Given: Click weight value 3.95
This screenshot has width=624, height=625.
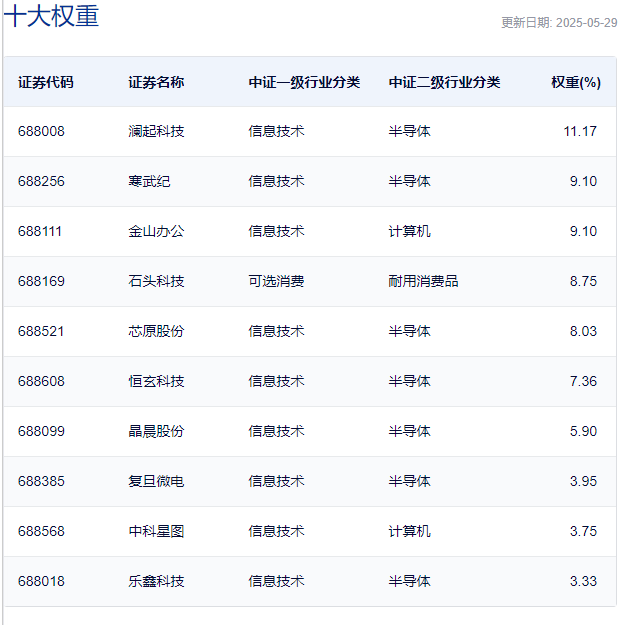Looking at the screenshot, I should point(583,482).
